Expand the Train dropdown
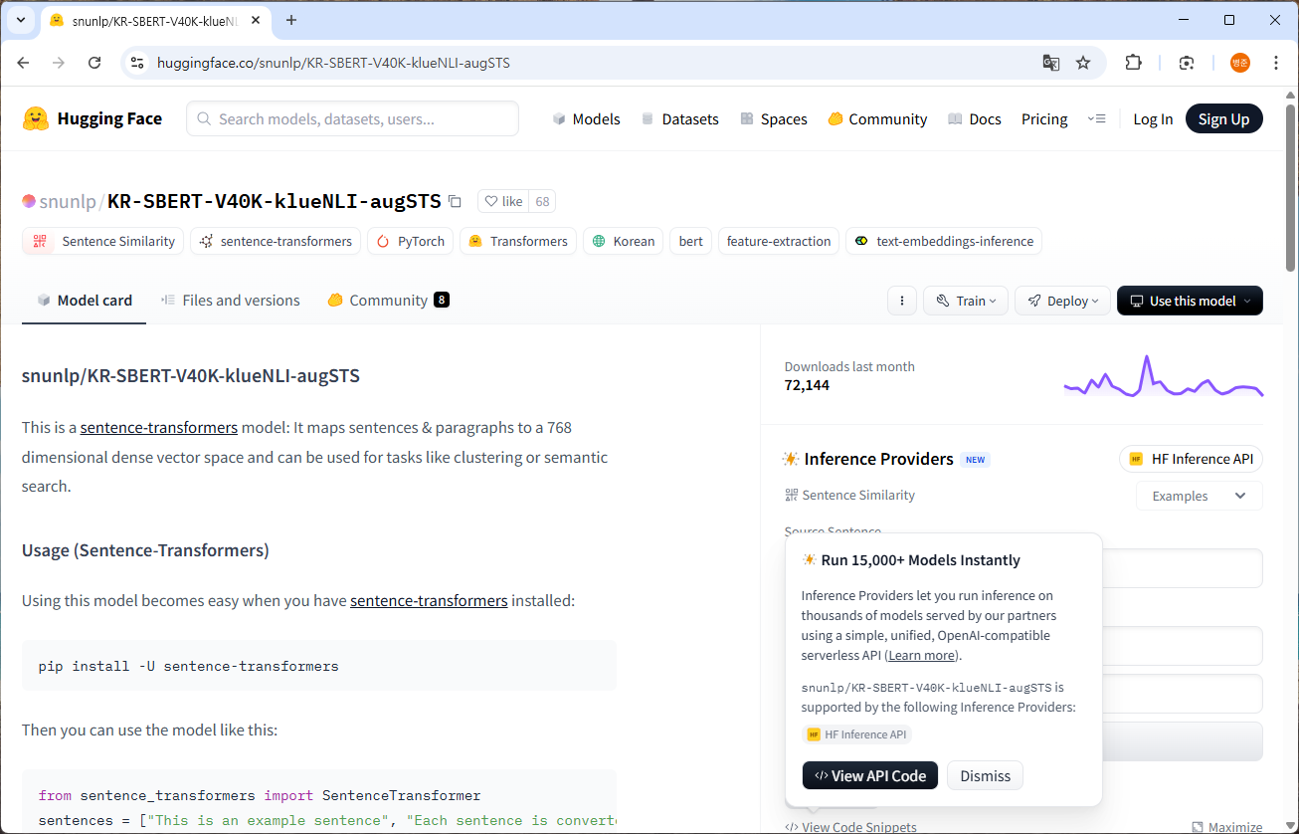This screenshot has width=1299, height=834. click(x=967, y=301)
